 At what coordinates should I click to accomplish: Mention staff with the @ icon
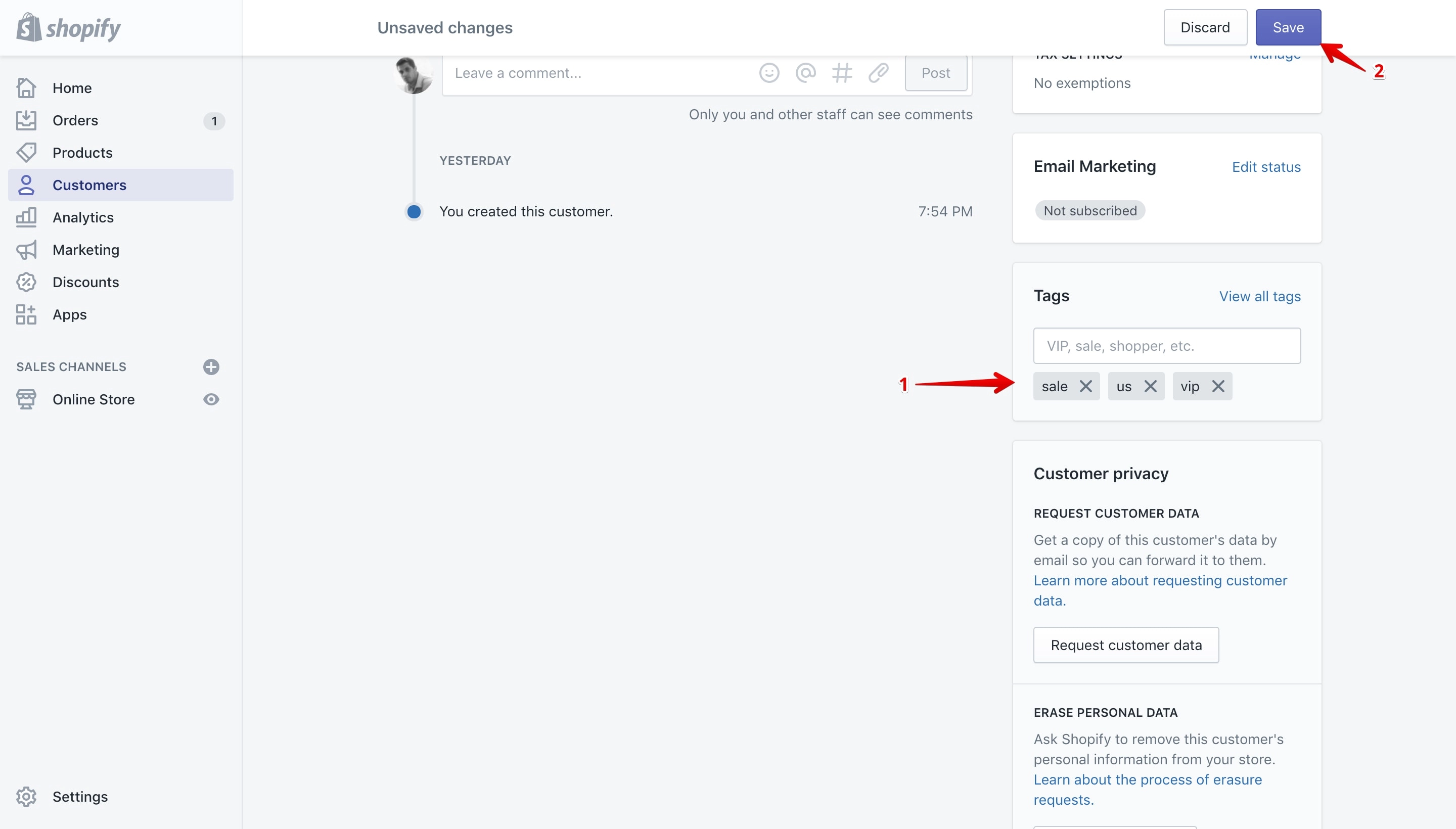pos(806,73)
